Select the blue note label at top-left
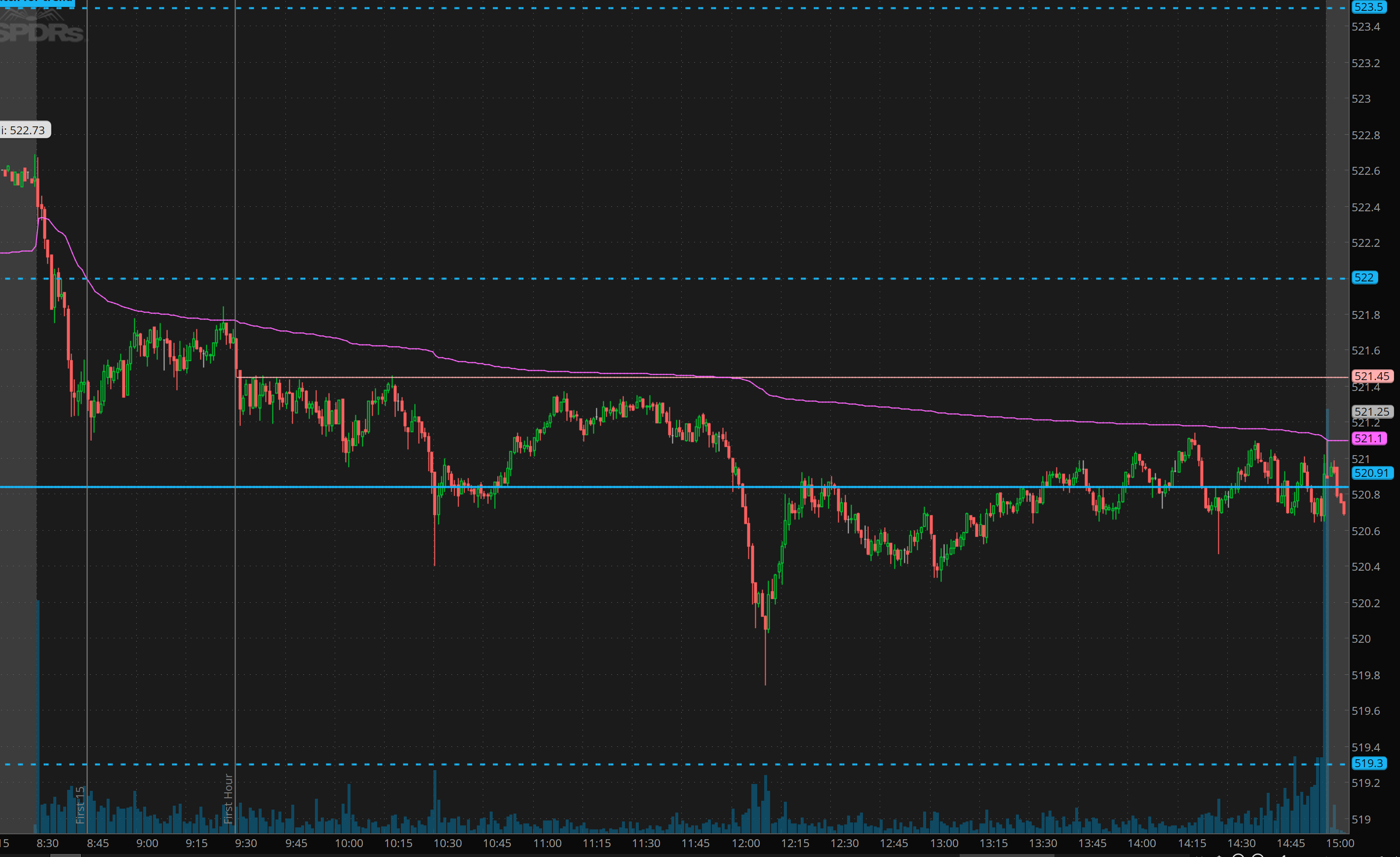 (37, 2)
